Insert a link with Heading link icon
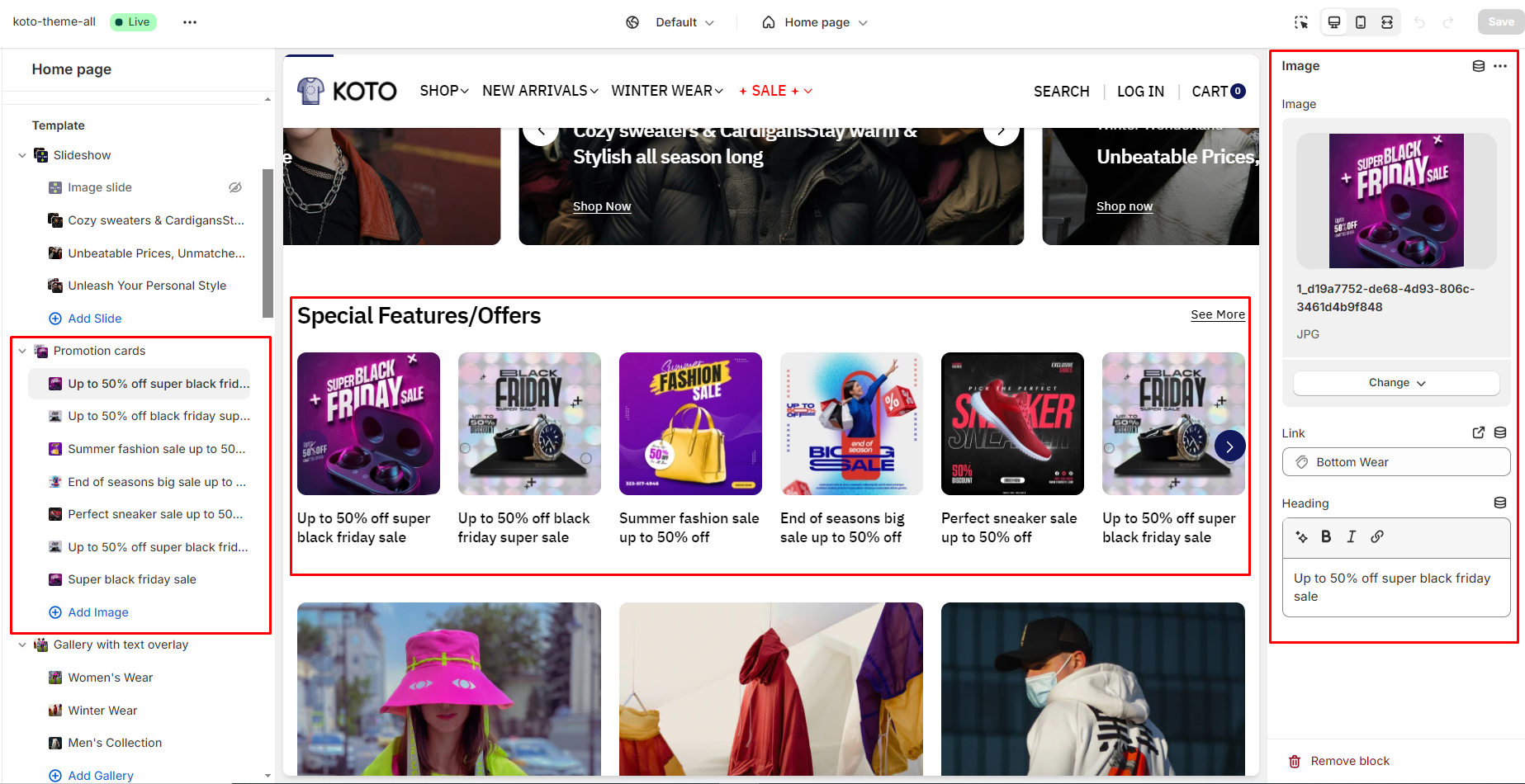Image resolution: width=1525 pixels, height=784 pixels. 1377,536
